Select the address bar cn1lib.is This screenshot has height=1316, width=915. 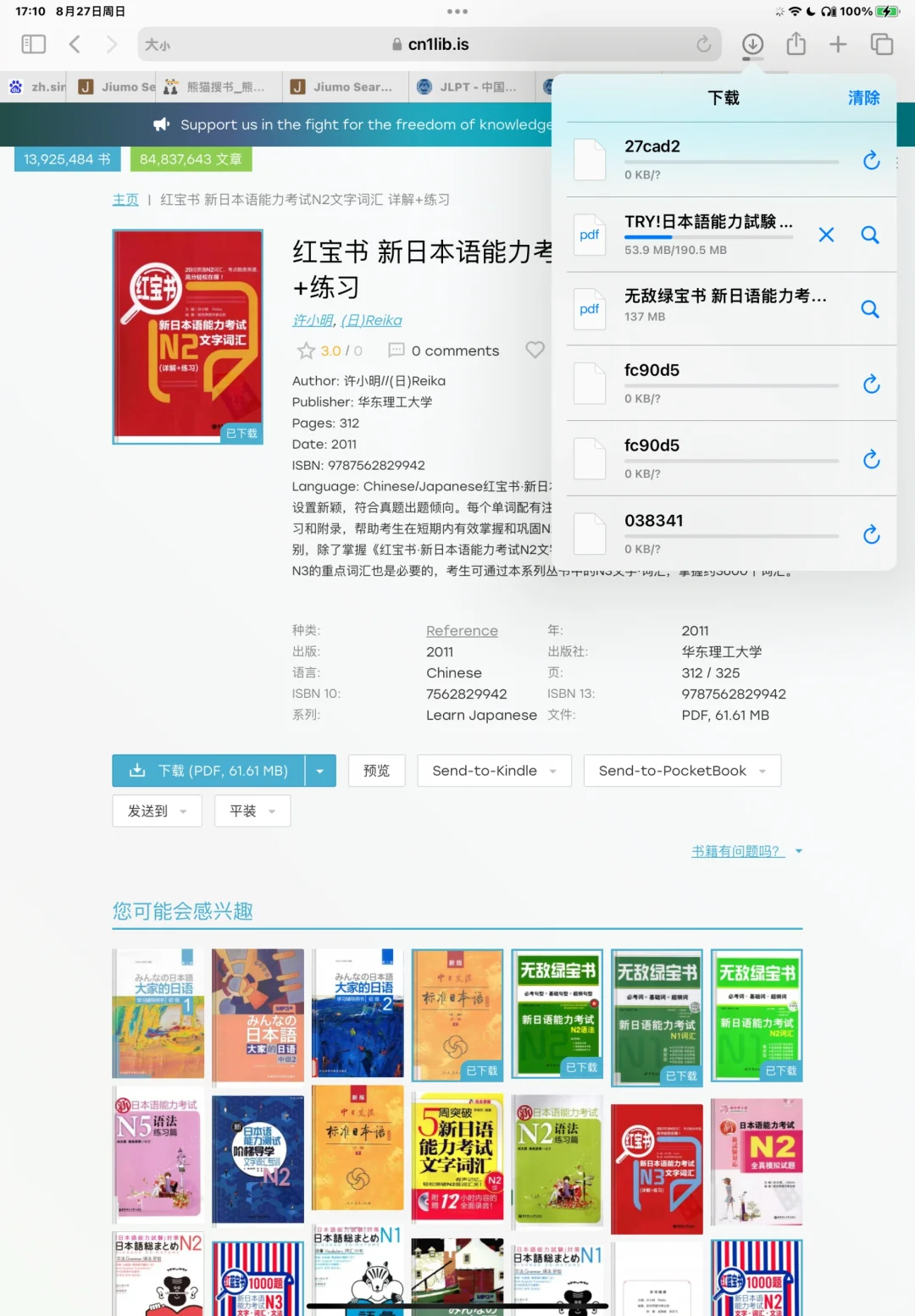(430, 44)
